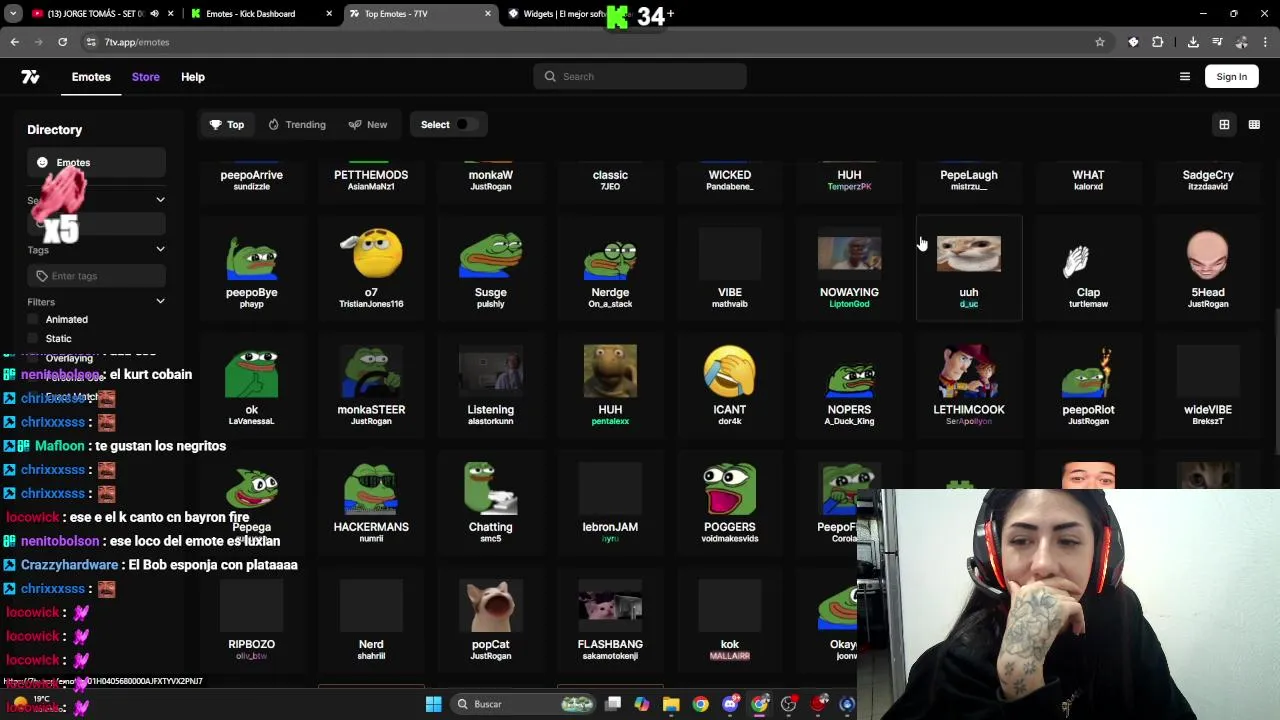Image resolution: width=1280 pixels, height=720 pixels.
Task: Open Copilot from the taskbar
Action: point(642,704)
